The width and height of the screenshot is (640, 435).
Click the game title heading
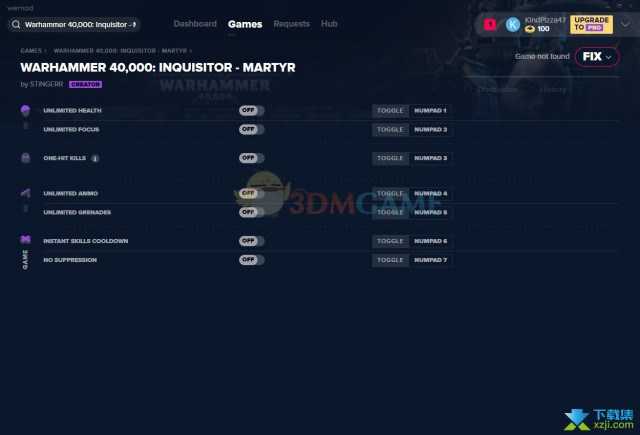pyautogui.click(x=158, y=68)
